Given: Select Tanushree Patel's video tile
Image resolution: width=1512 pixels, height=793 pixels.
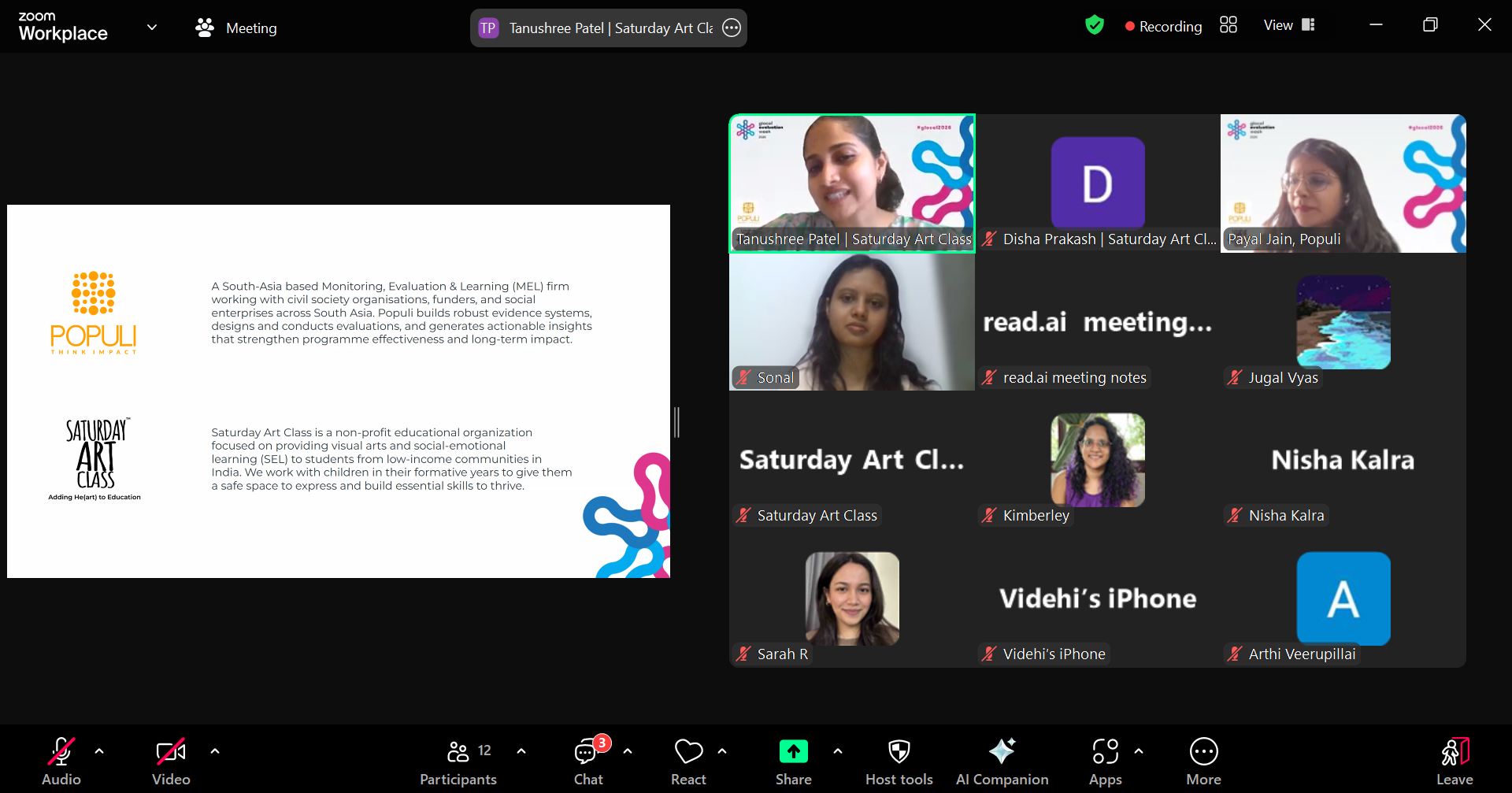Looking at the screenshot, I should 852,183.
